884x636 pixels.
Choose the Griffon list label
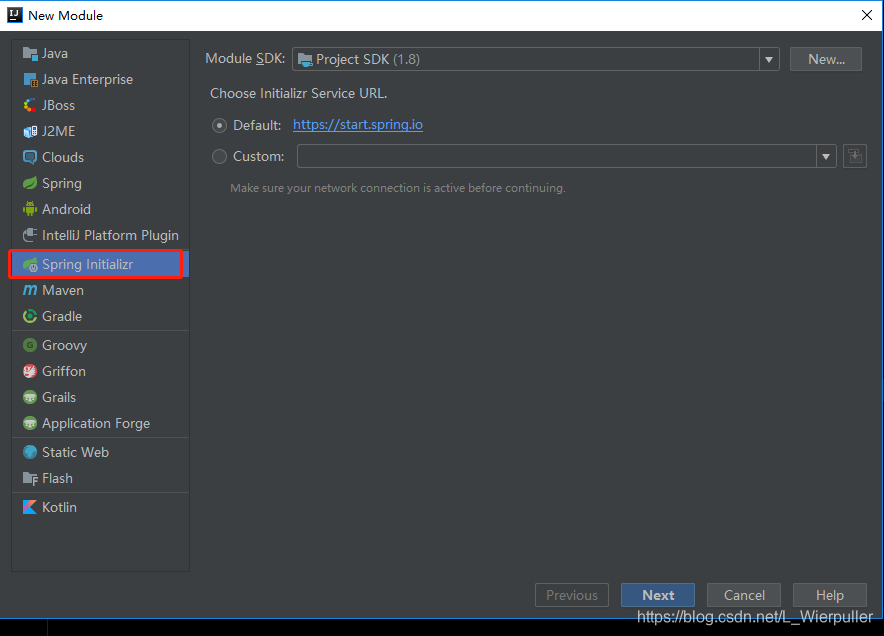coord(64,372)
